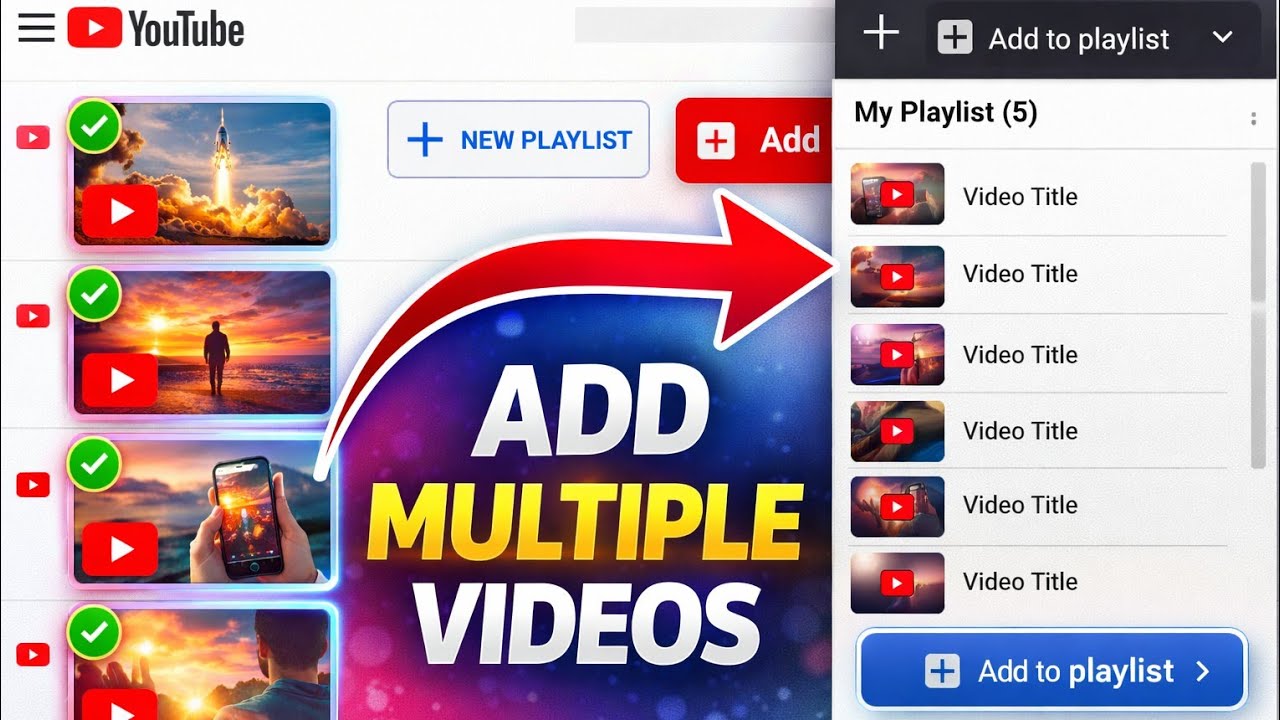Select the last Video Title row in the playlist
Image resolution: width=1280 pixels, height=720 pixels.
(x=1038, y=582)
